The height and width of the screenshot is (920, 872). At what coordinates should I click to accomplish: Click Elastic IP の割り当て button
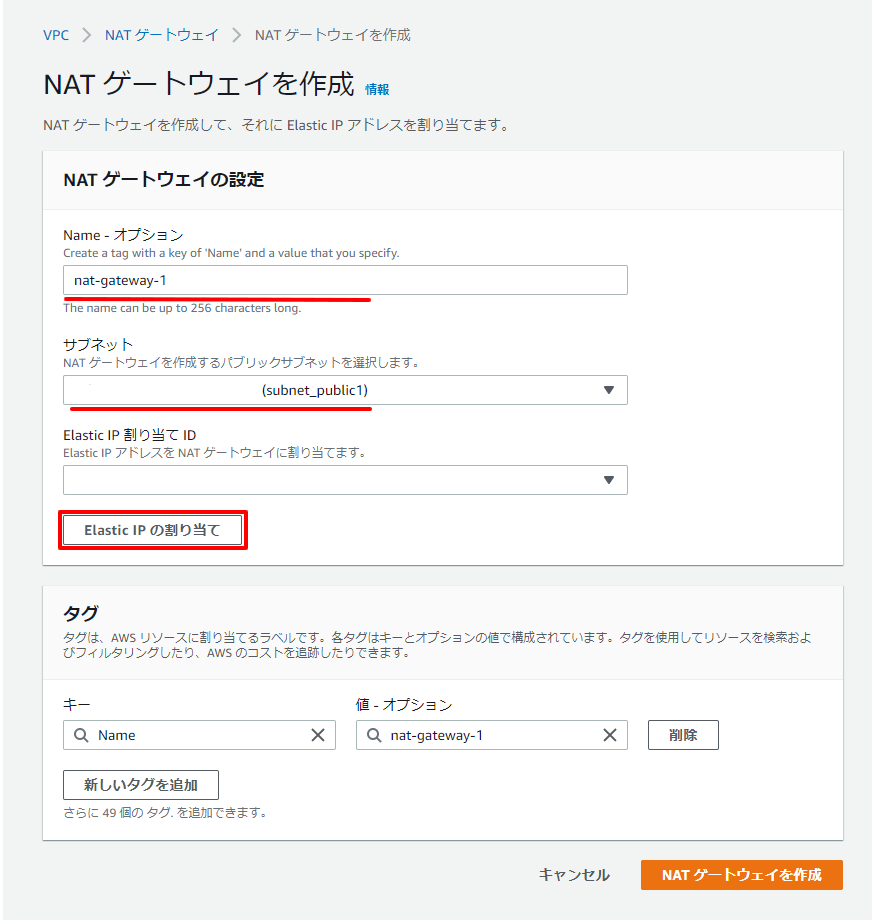point(153,530)
